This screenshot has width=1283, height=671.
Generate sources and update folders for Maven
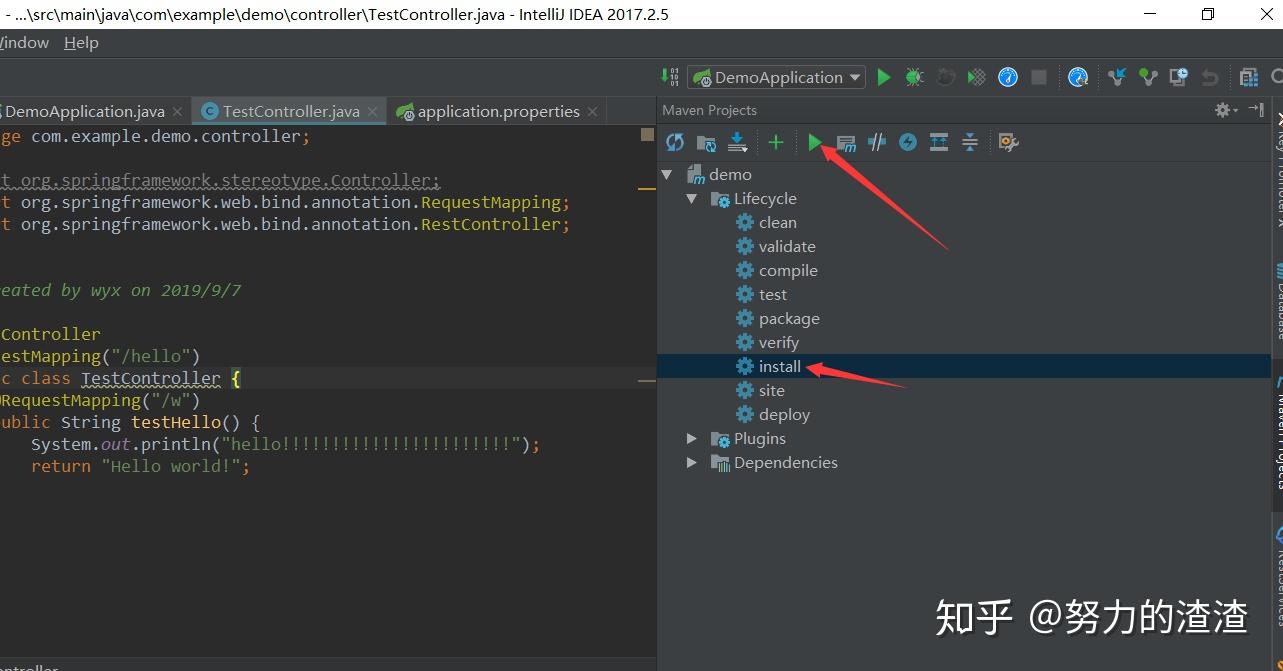click(x=706, y=142)
